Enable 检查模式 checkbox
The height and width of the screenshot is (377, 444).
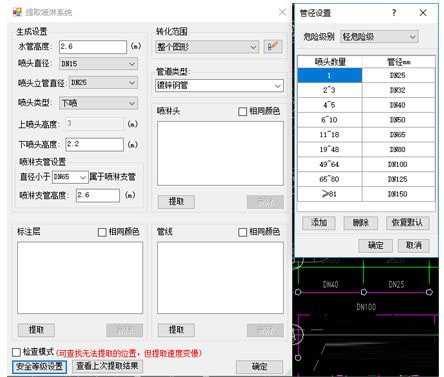16,352
